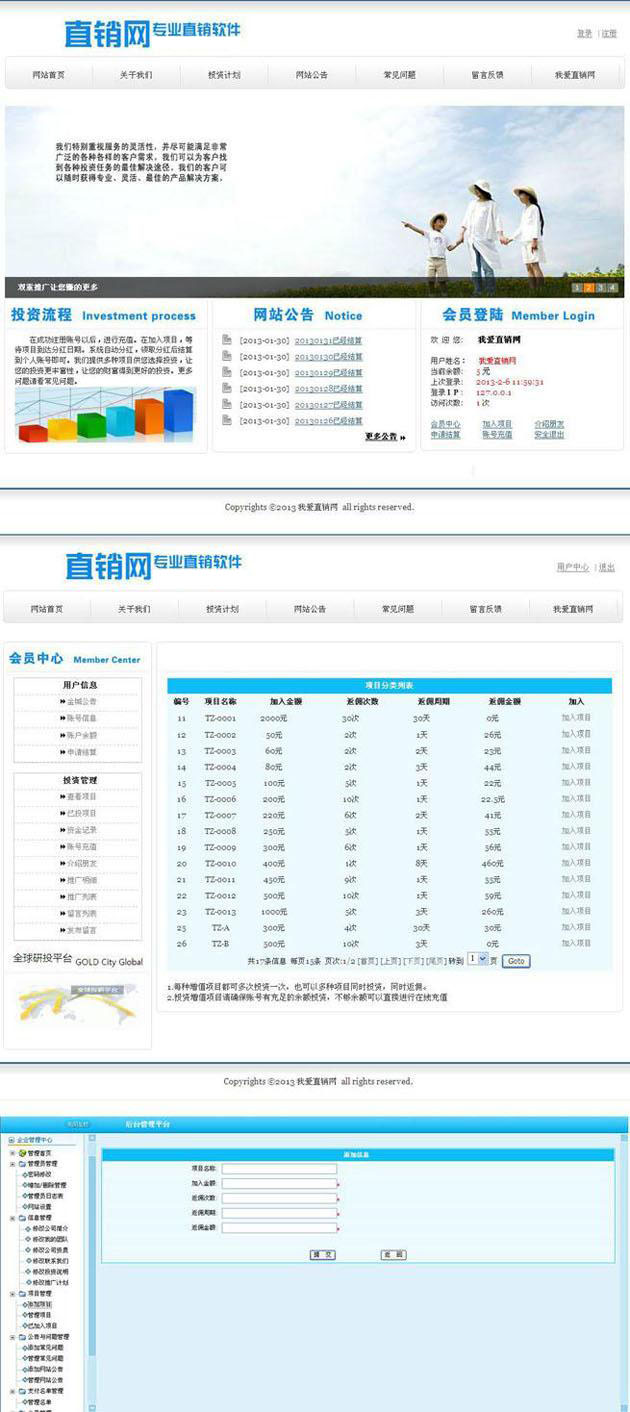Click document icon beside notice 20130129已经结算

227,372
